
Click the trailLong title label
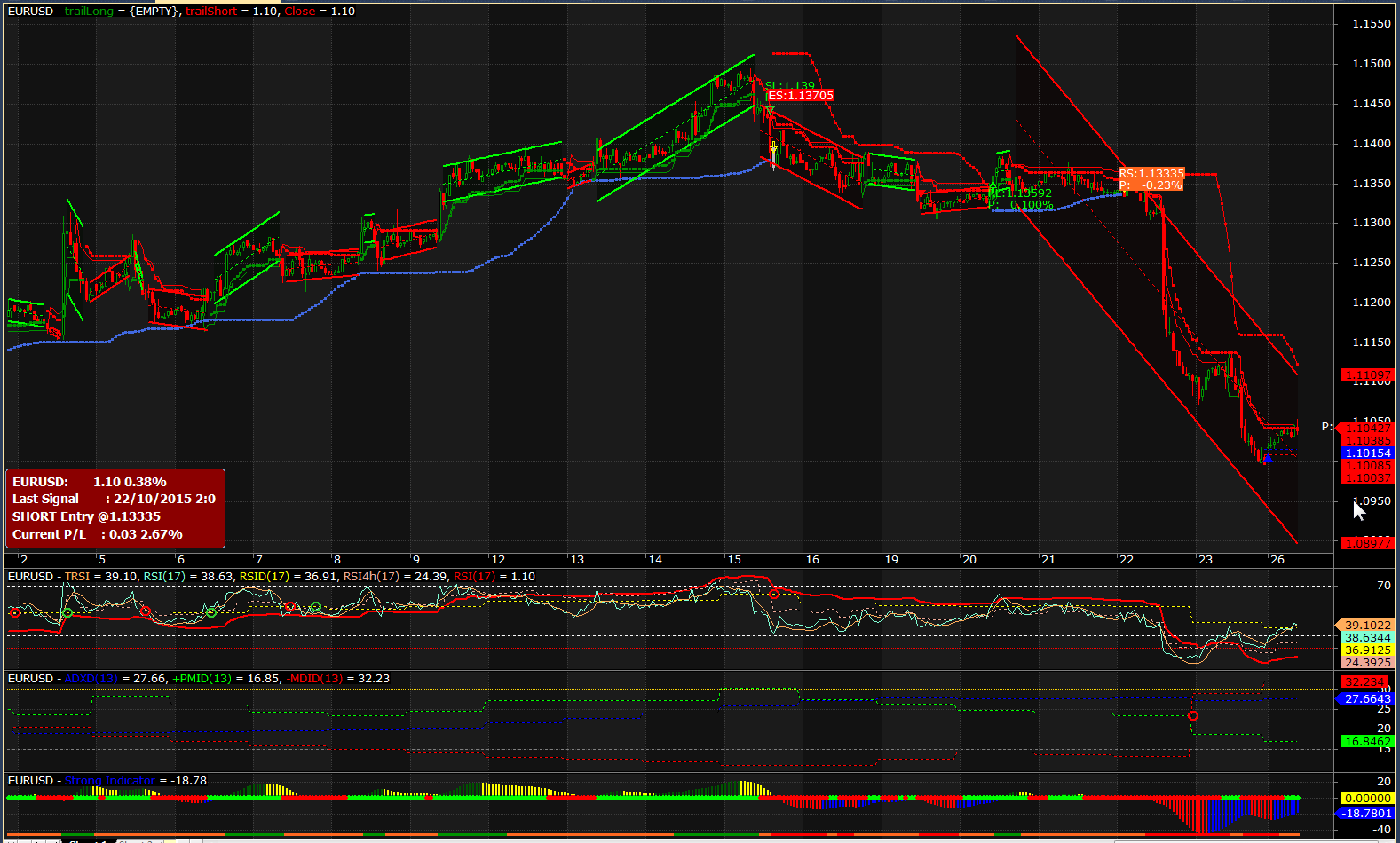[89, 12]
